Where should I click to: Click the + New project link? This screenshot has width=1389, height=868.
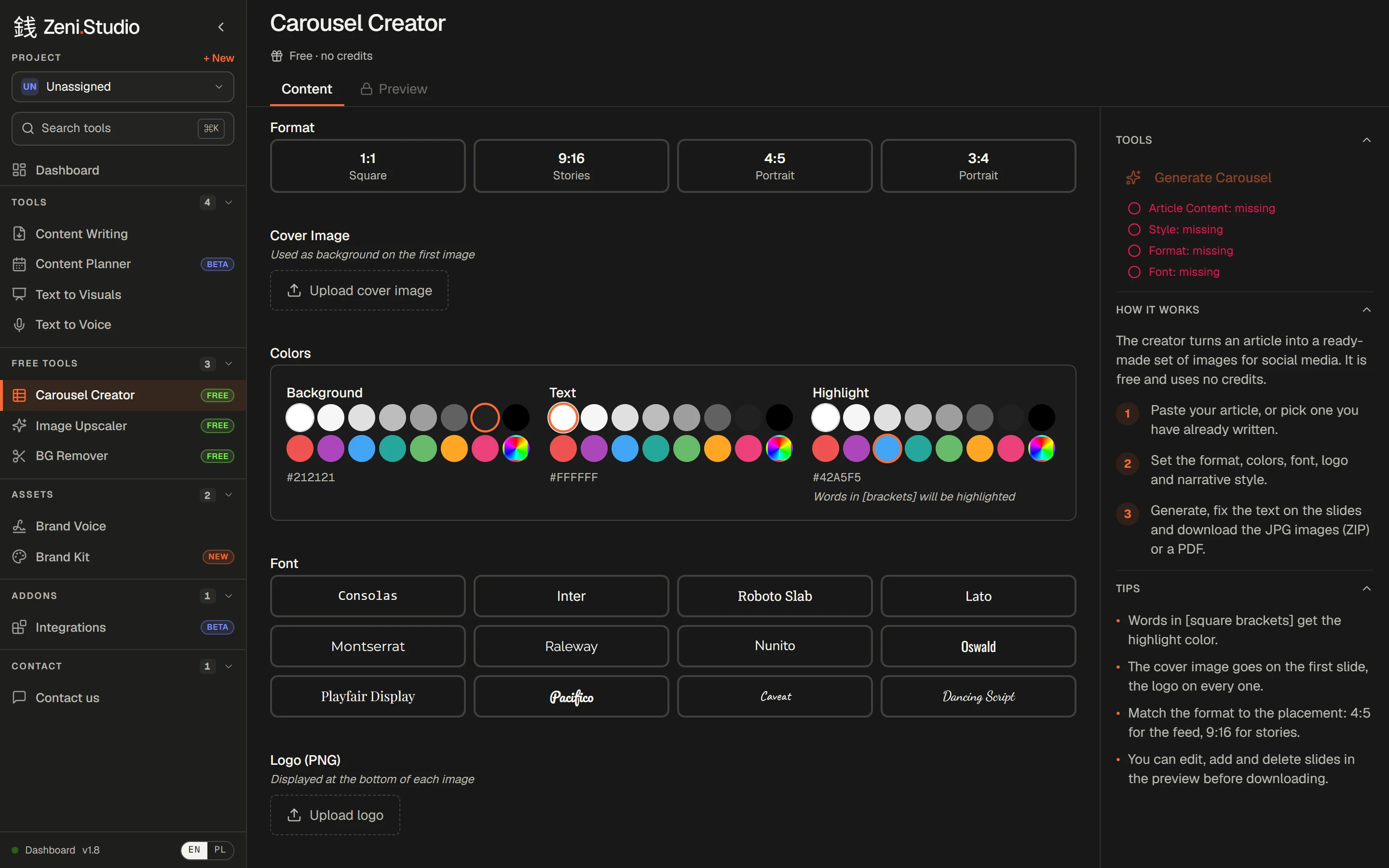(x=218, y=58)
